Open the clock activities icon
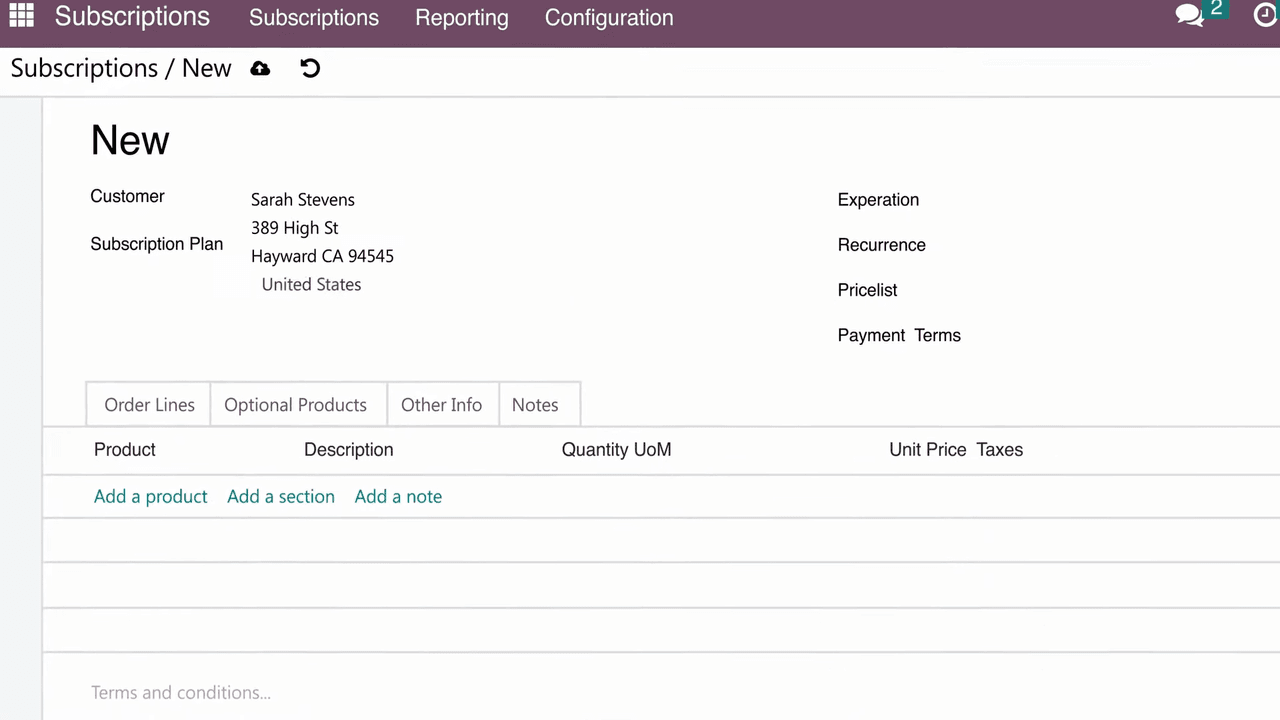 (1266, 16)
